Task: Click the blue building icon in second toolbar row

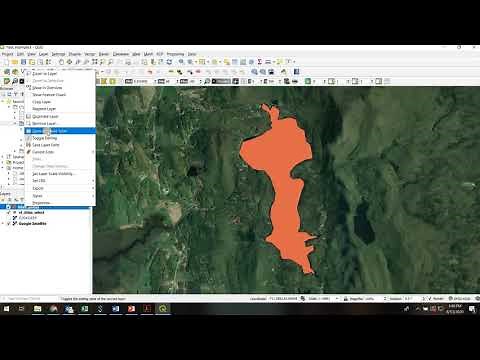Action: (297, 72)
